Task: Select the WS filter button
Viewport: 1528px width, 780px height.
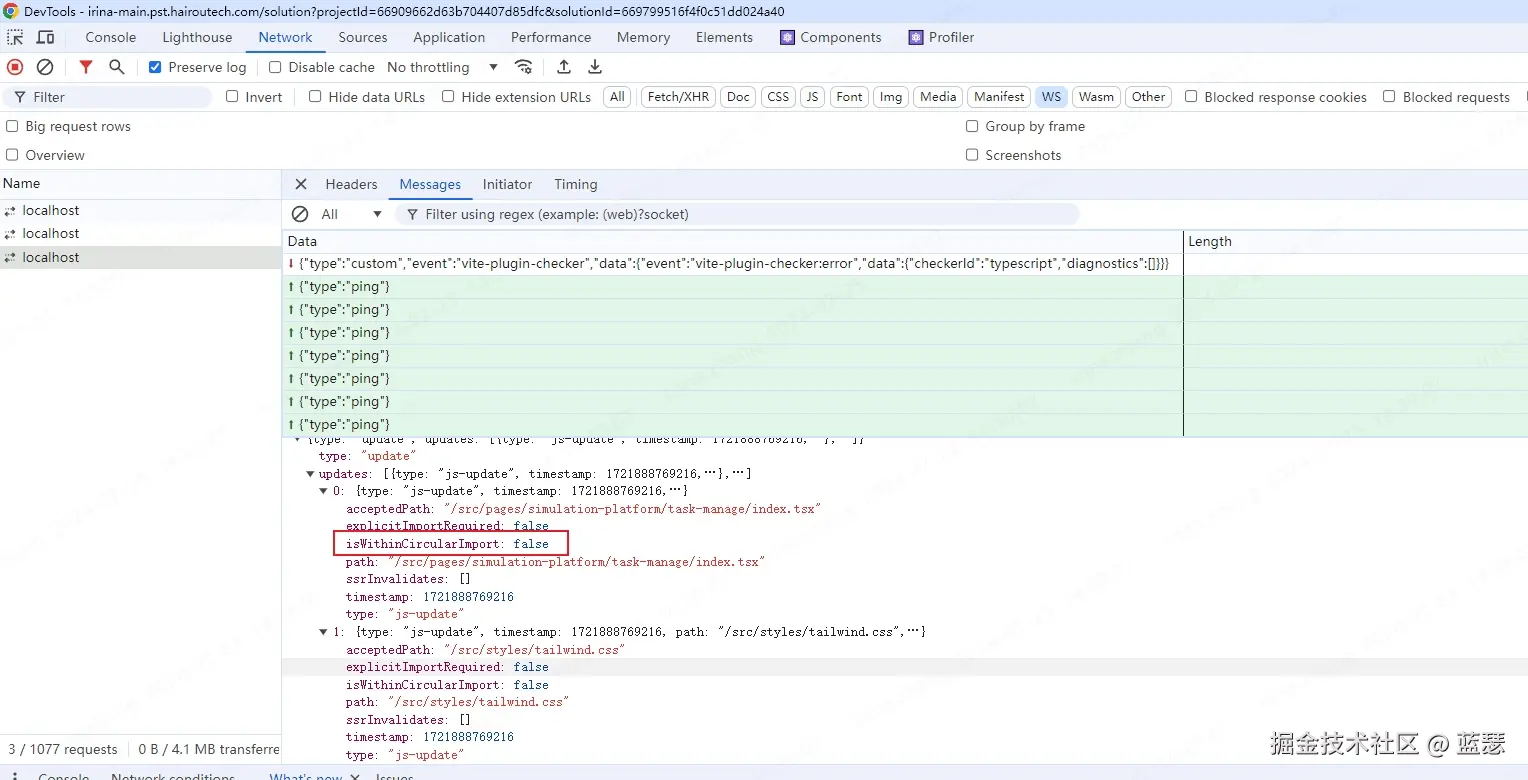Action: point(1050,97)
